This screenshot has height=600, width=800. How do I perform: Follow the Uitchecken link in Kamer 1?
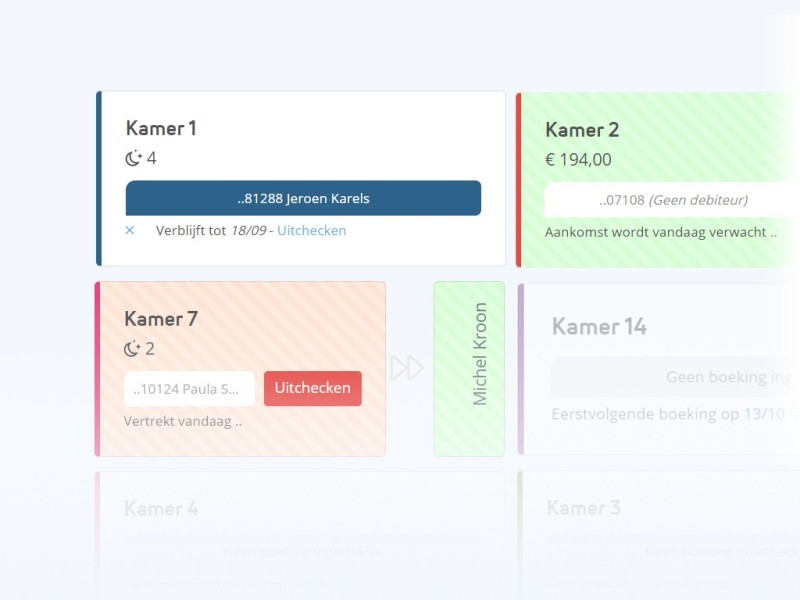311,231
